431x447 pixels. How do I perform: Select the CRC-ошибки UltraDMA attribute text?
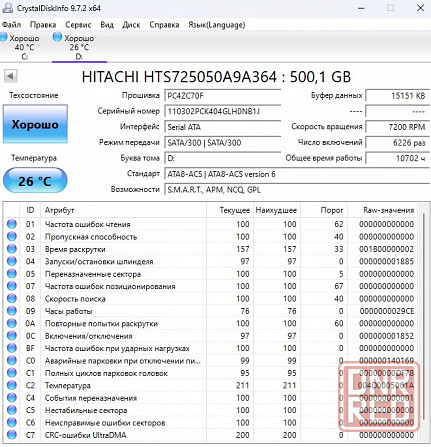click(x=85, y=435)
